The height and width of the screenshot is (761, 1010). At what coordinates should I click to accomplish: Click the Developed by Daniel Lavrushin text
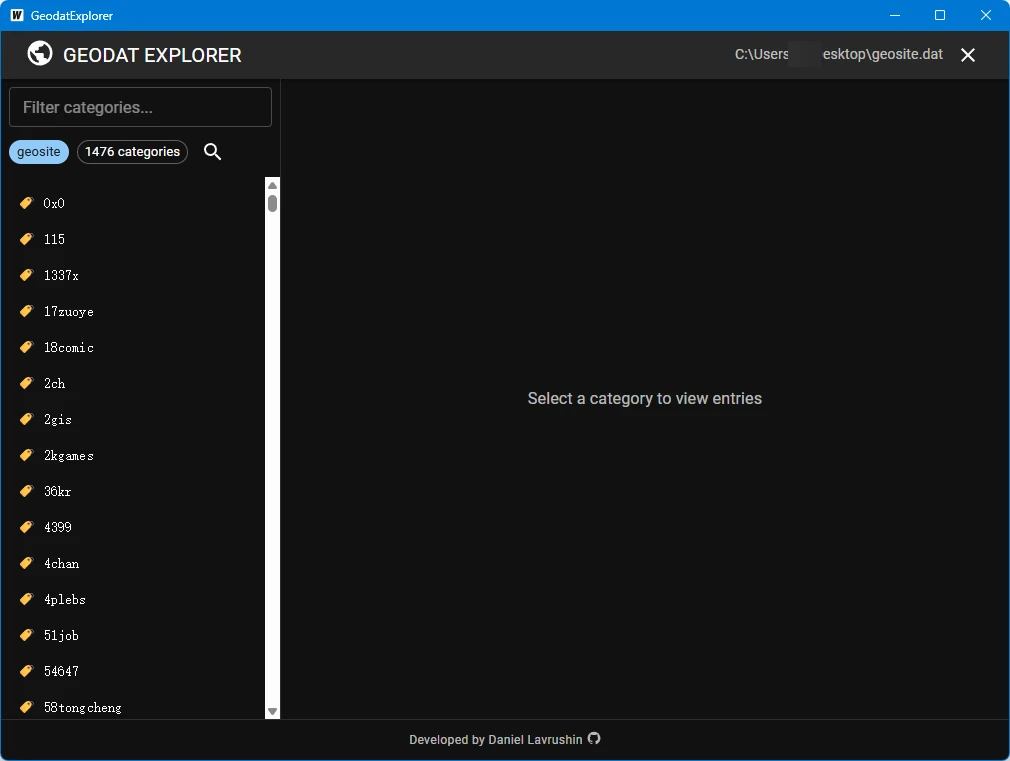tap(495, 740)
